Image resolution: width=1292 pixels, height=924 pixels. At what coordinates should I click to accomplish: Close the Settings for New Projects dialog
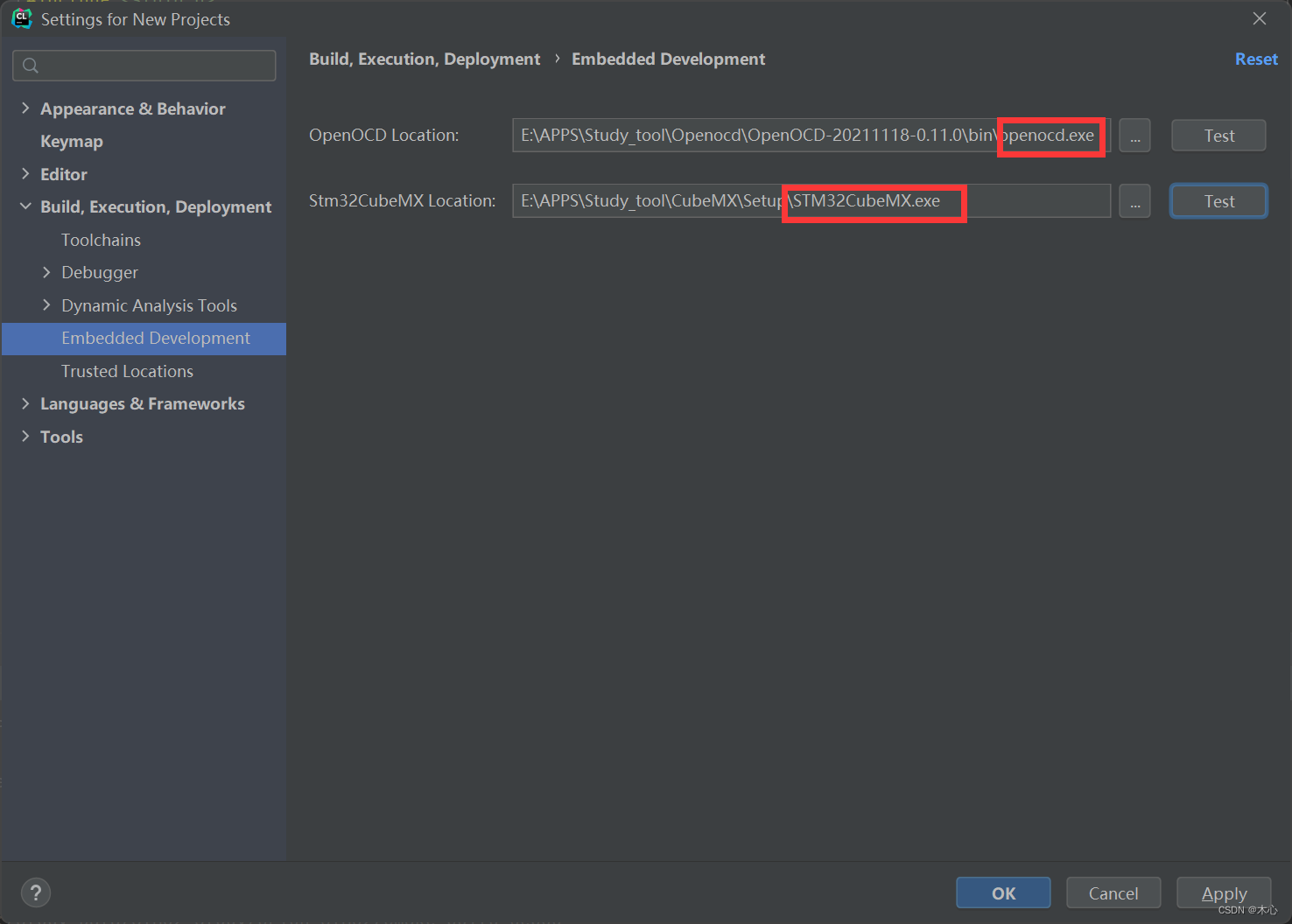[x=1260, y=18]
